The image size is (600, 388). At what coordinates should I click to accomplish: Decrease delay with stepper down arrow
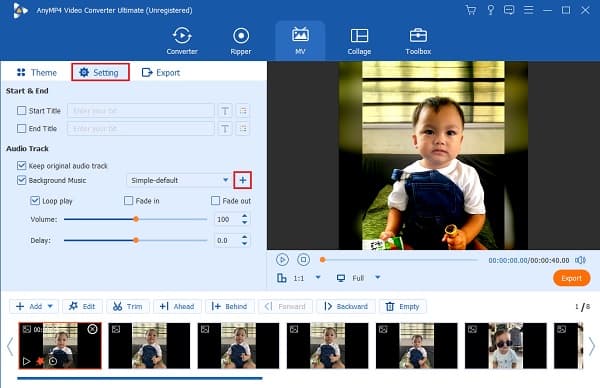point(245,243)
